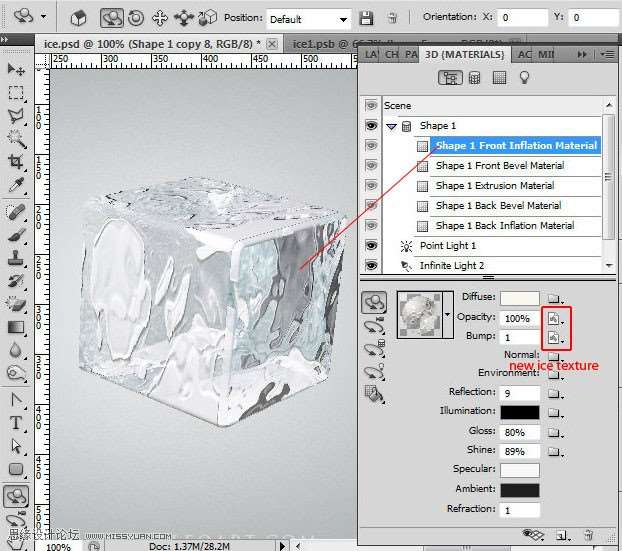
Task: Select the Rectangular Marquee tool
Action: tap(16, 92)
